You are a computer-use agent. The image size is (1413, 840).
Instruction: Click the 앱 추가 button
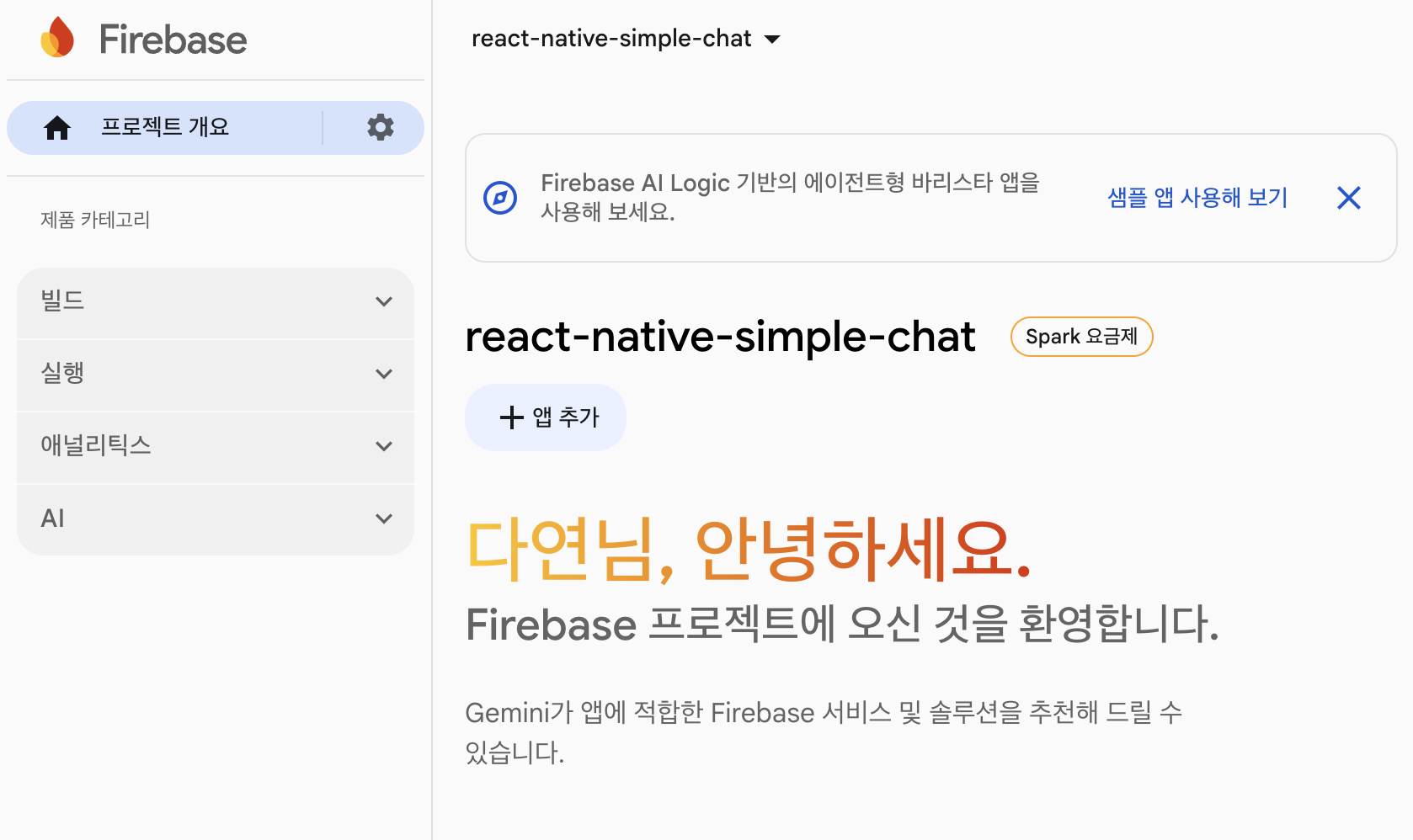(546, 417)
